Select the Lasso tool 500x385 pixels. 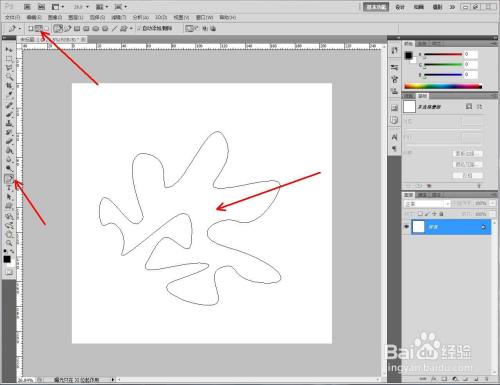(9, 68)
